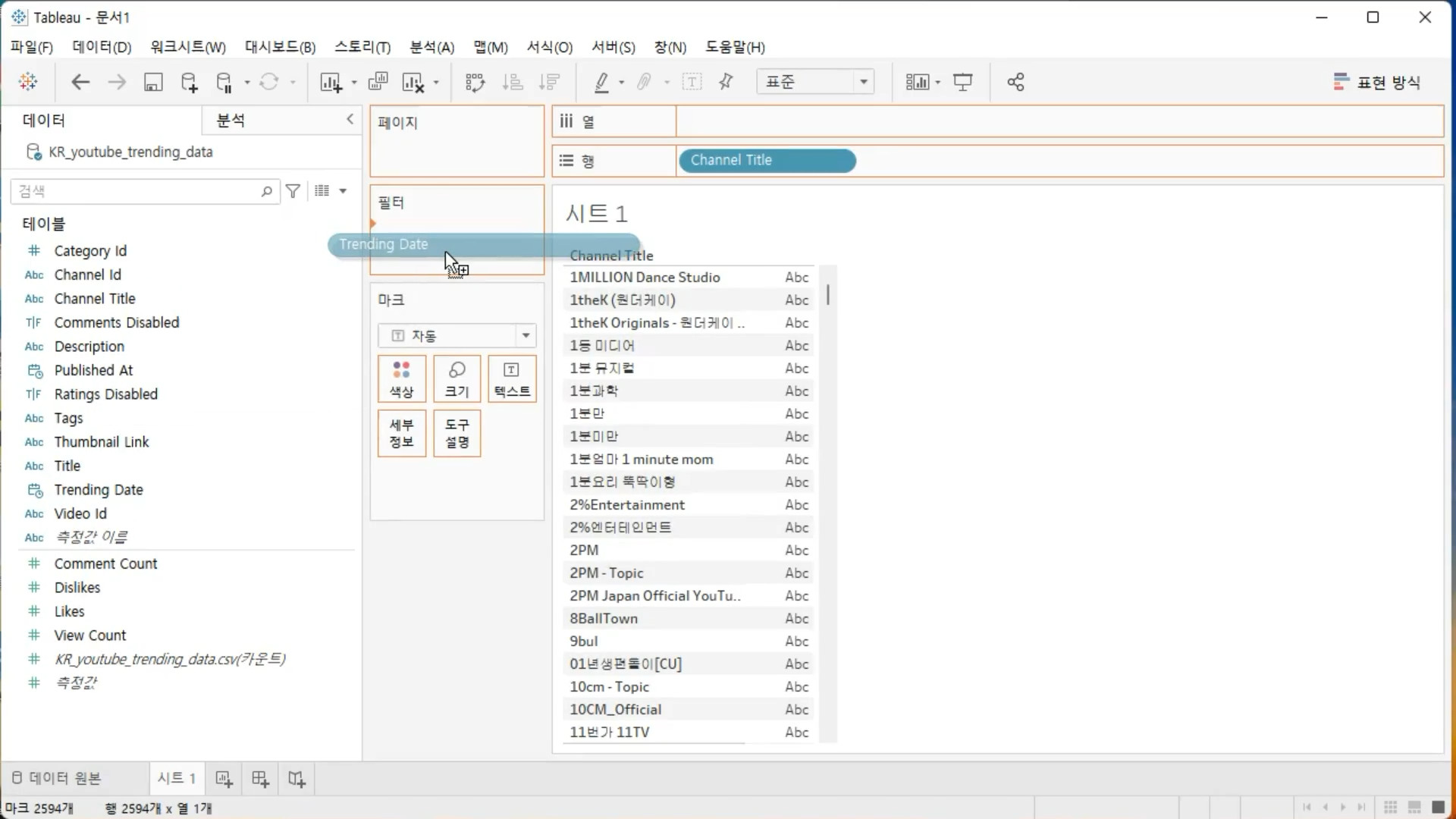Click the New dashboard icon at bottom
Screen dimensions: 1456x819
[x=260, y=779]
